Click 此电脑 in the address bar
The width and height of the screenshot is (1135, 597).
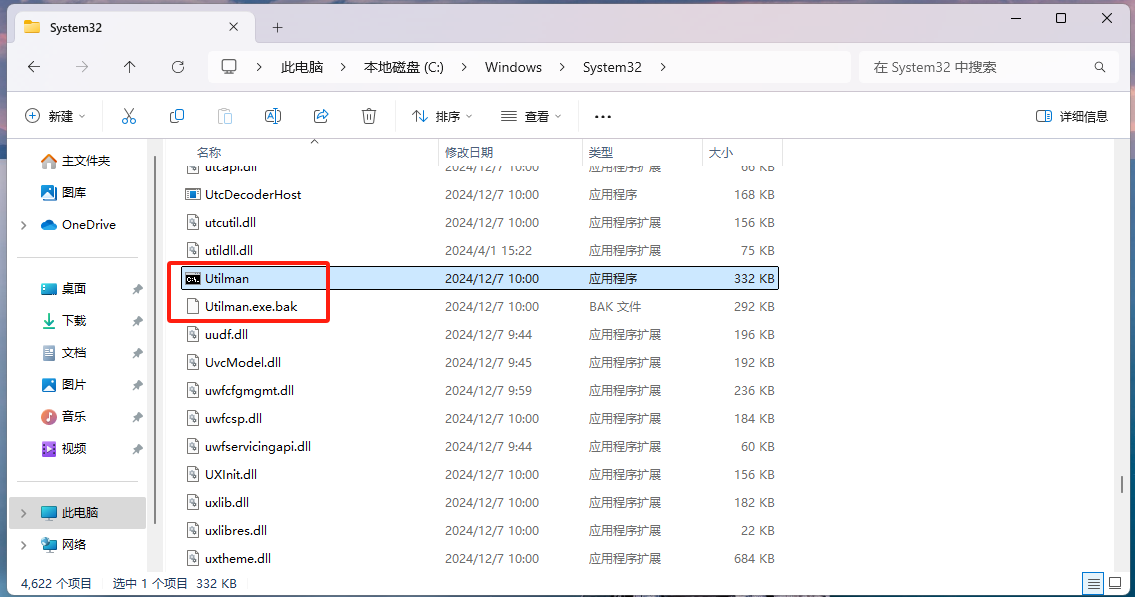pos(302,67)
